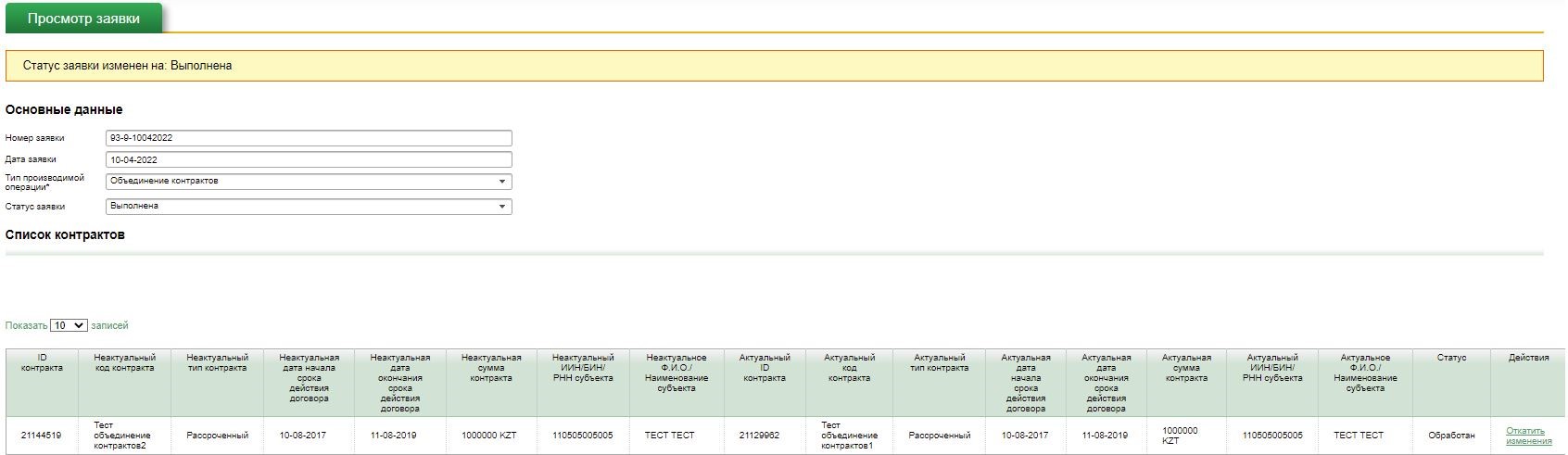This screenshot has height=455, width=1568.
Task: Click the status changed notification banner
Action: 774,66
